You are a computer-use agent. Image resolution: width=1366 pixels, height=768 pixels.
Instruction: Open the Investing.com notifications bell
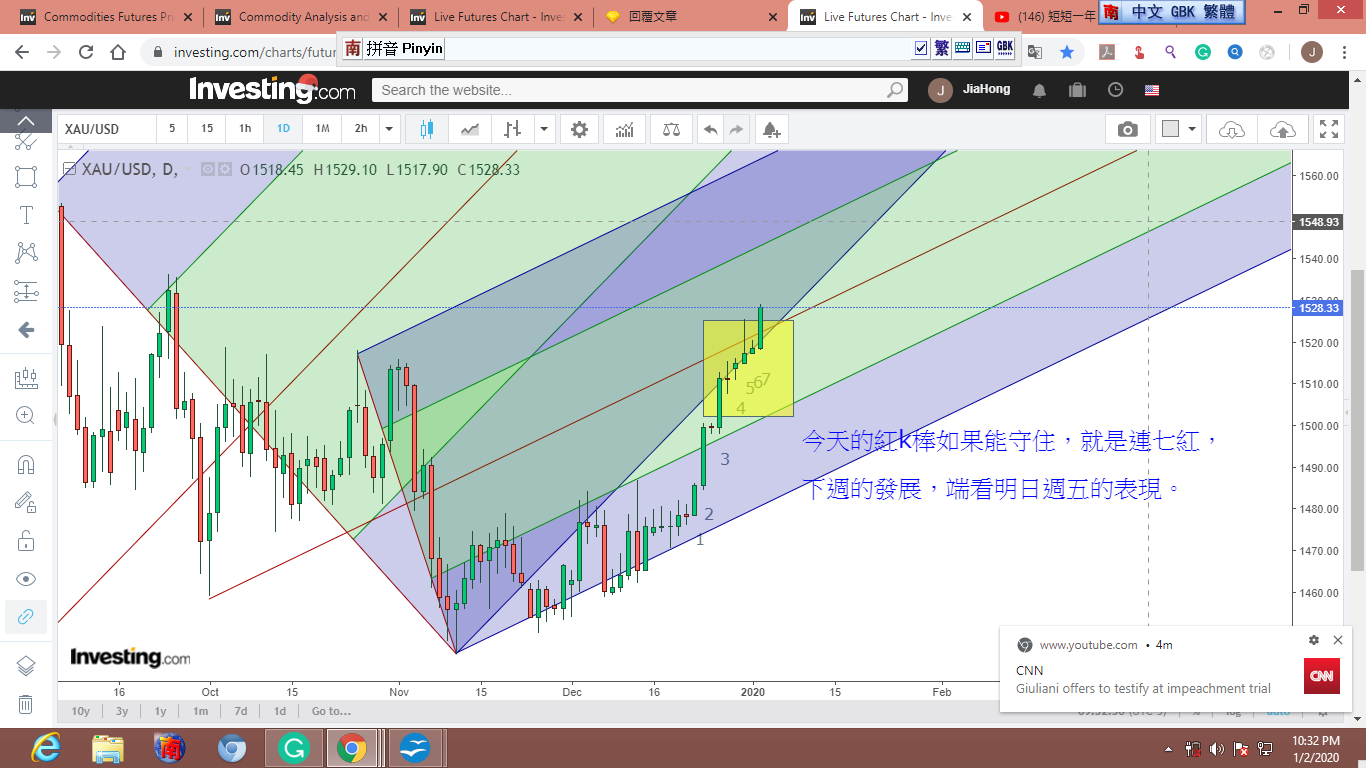[x=1039, y=90]
